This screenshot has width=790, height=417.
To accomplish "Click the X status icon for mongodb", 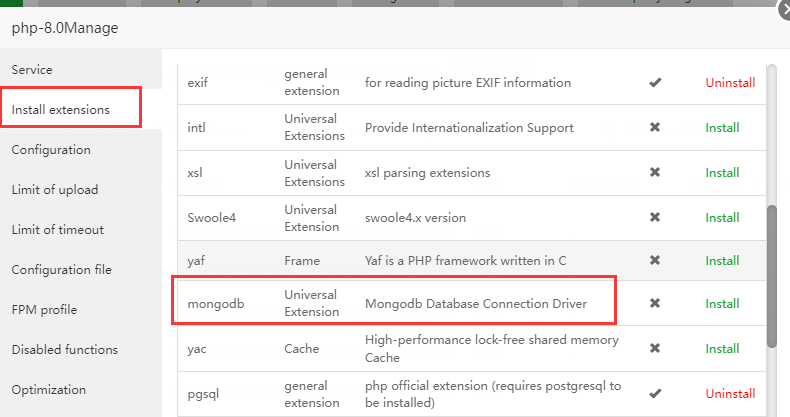I will point(655,304).
